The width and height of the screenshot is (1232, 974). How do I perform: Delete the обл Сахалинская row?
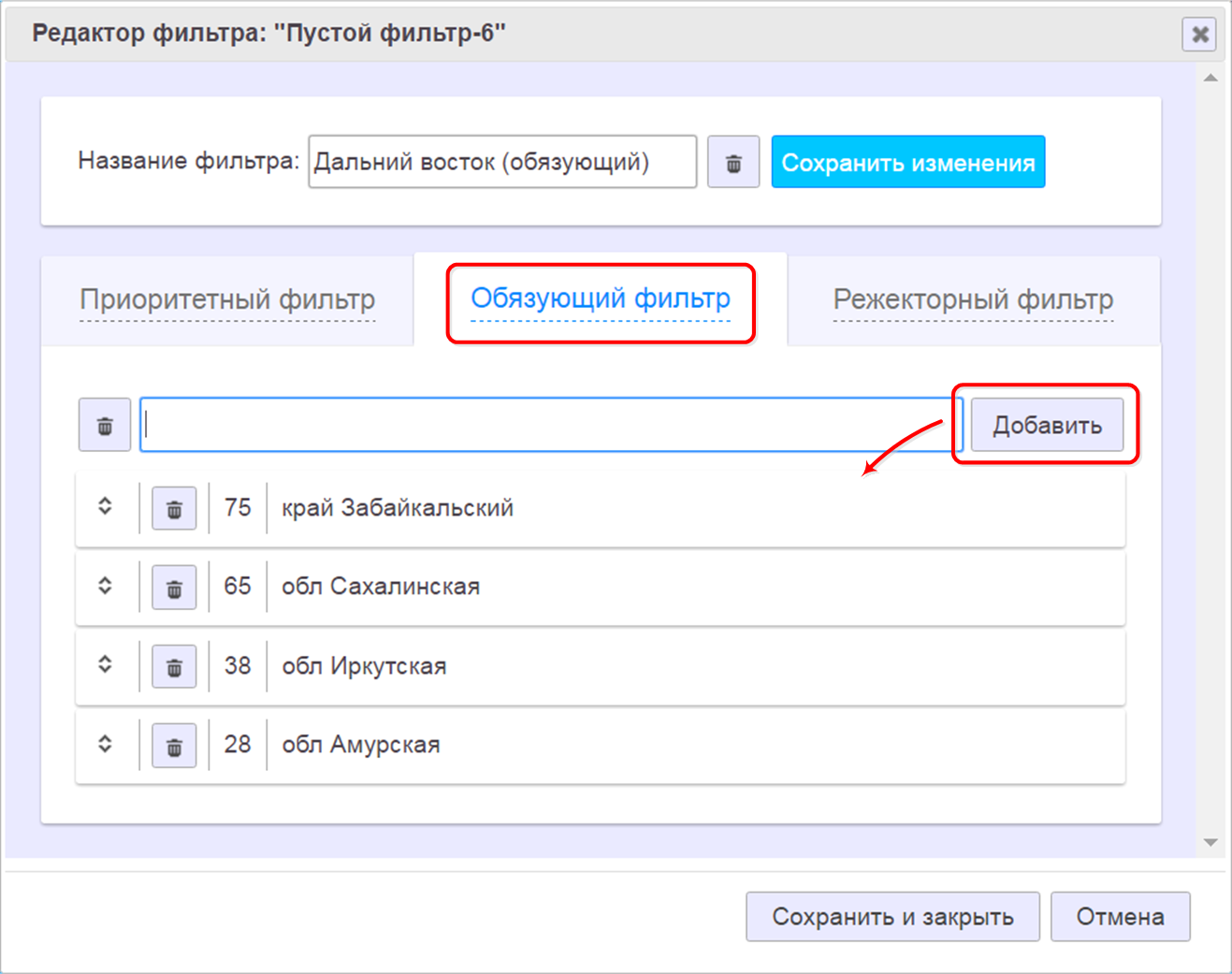tap(174, 589)
